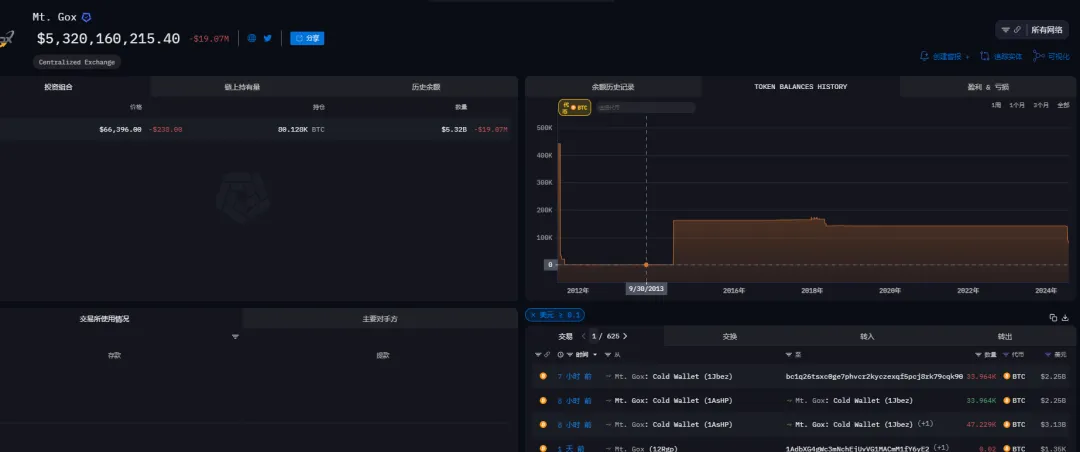
Task: Click BTC token icon in the $3.13B row
Action: tap(1006, 424)
